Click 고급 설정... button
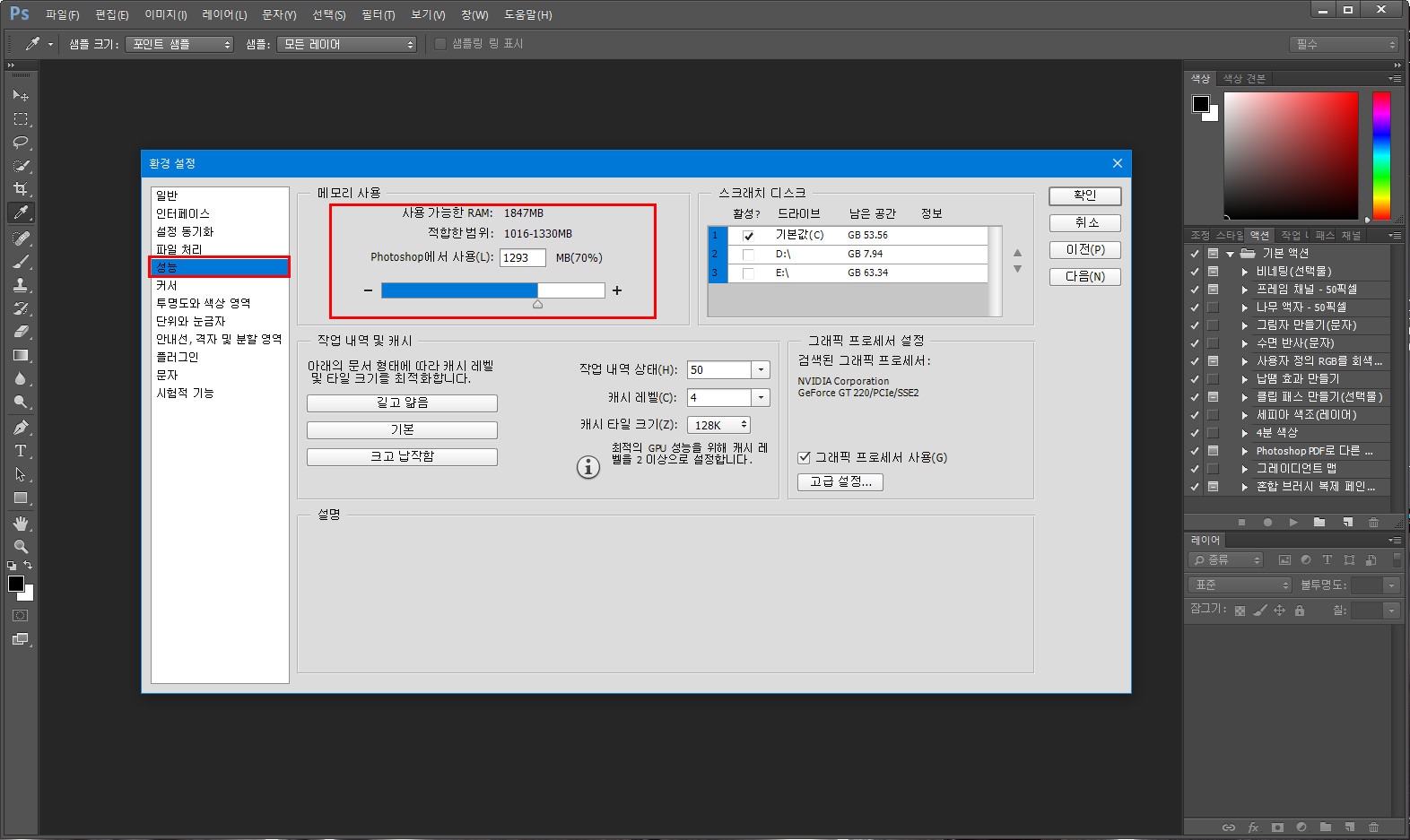 (x=840, y=481)
